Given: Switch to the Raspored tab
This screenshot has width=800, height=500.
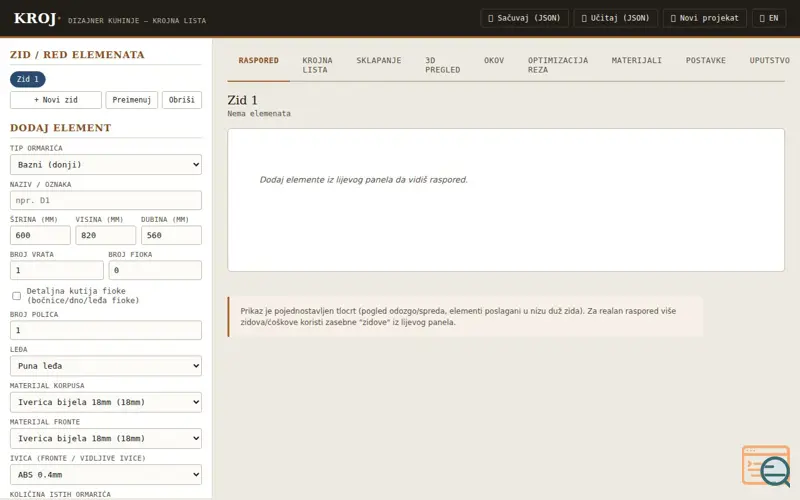Looking at the screenshot, I should [259, 60].
